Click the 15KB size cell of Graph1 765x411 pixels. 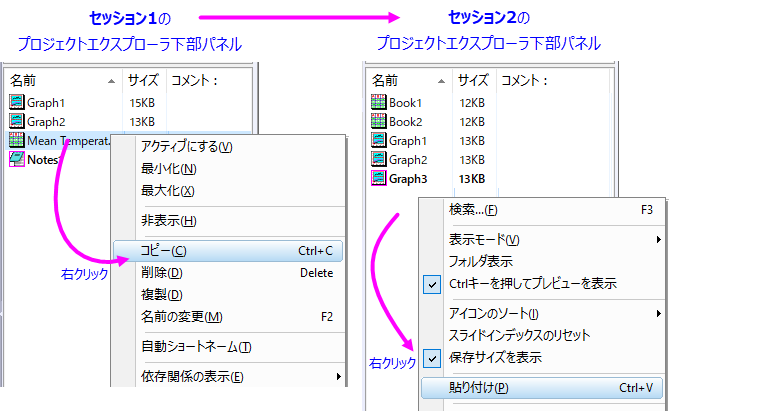[142, 103]
